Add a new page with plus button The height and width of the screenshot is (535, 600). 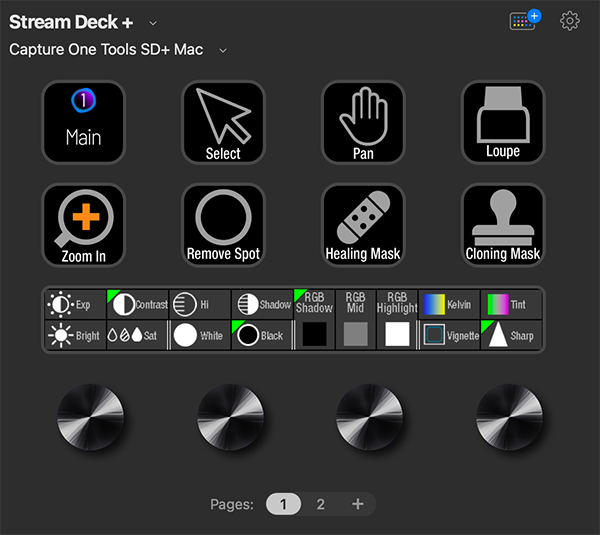coord(358,504)
